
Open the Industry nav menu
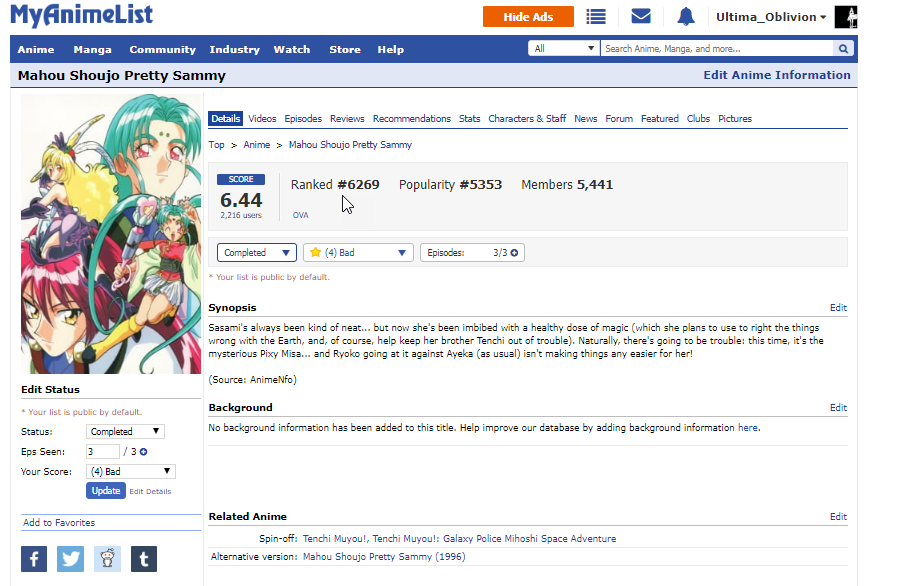pos(234,49)
